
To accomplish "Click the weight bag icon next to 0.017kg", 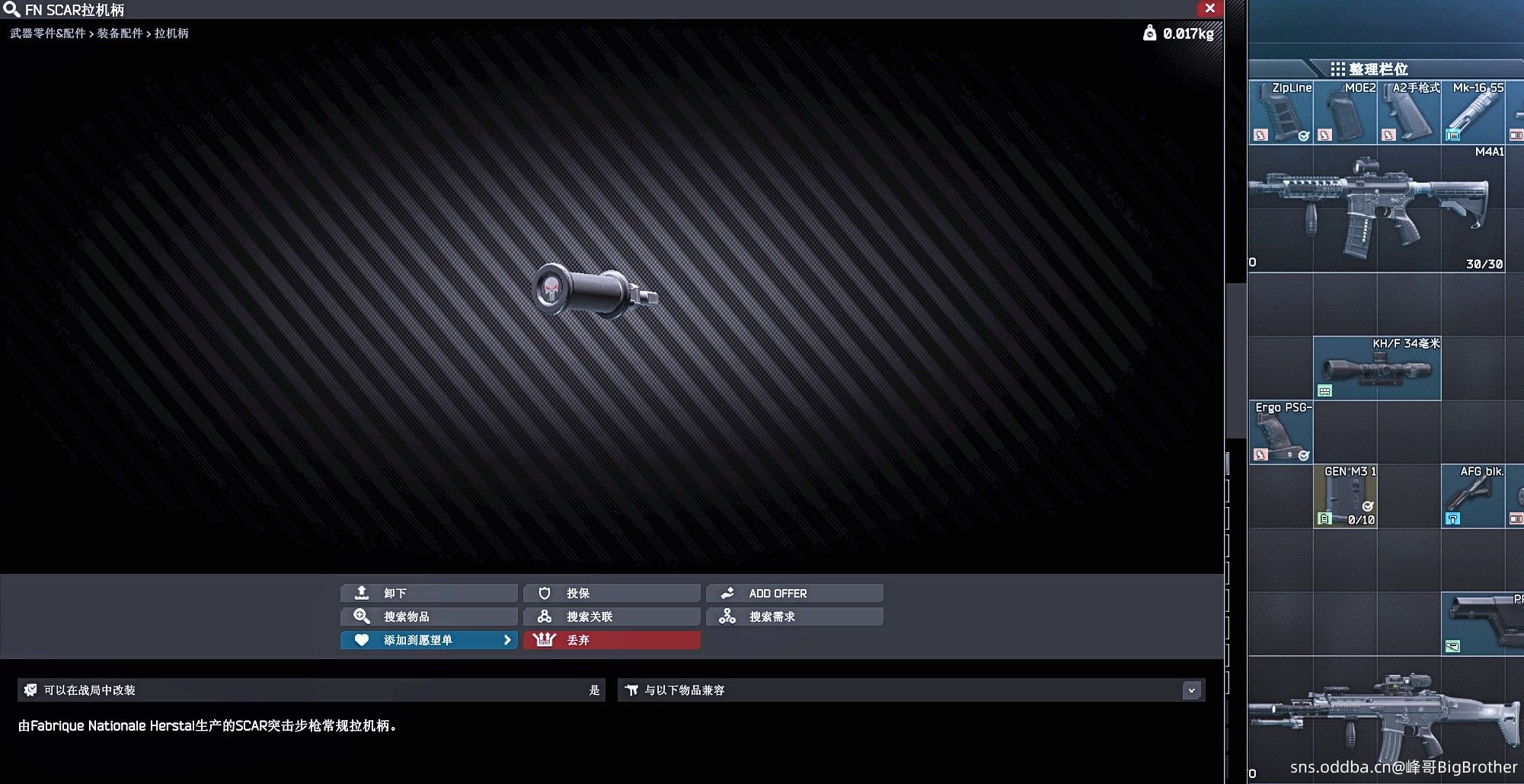I will (1149, 33).
